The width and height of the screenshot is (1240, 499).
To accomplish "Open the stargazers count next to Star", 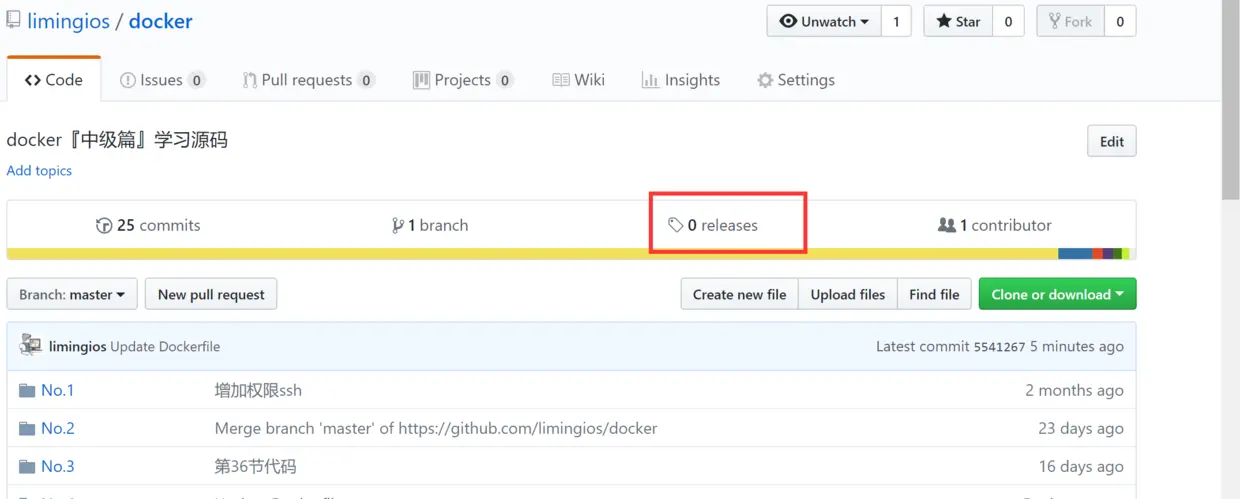I will (x=1008, y=21).
